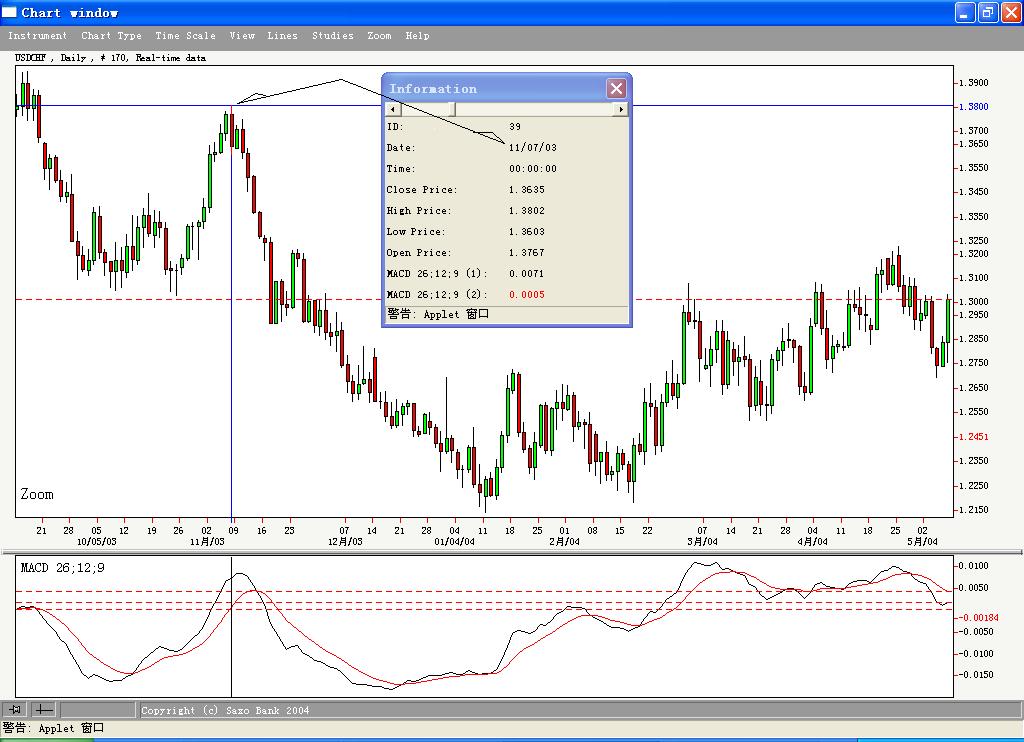
Task: Click red -0.00184 MACD axis label
Action: coord(977,617)
